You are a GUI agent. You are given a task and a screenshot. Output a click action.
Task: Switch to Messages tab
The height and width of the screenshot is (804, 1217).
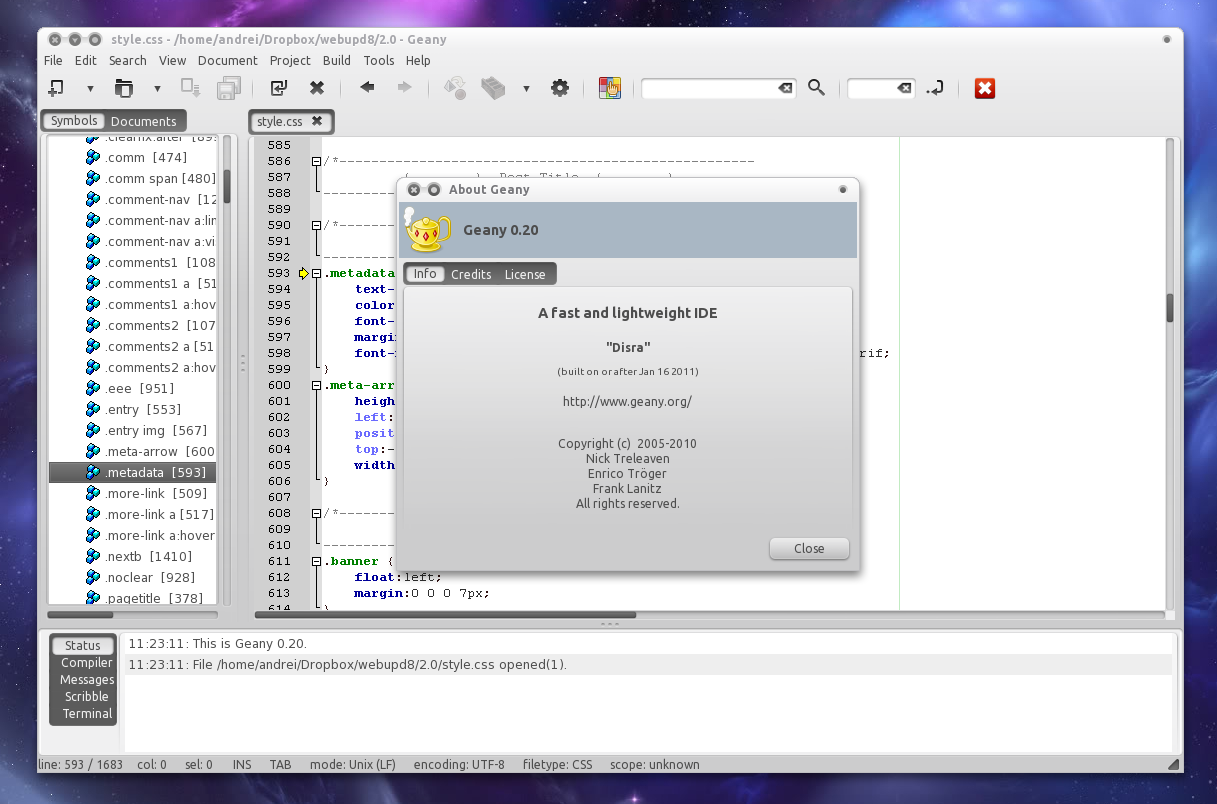pyautogui.click(x=87, y=680)
